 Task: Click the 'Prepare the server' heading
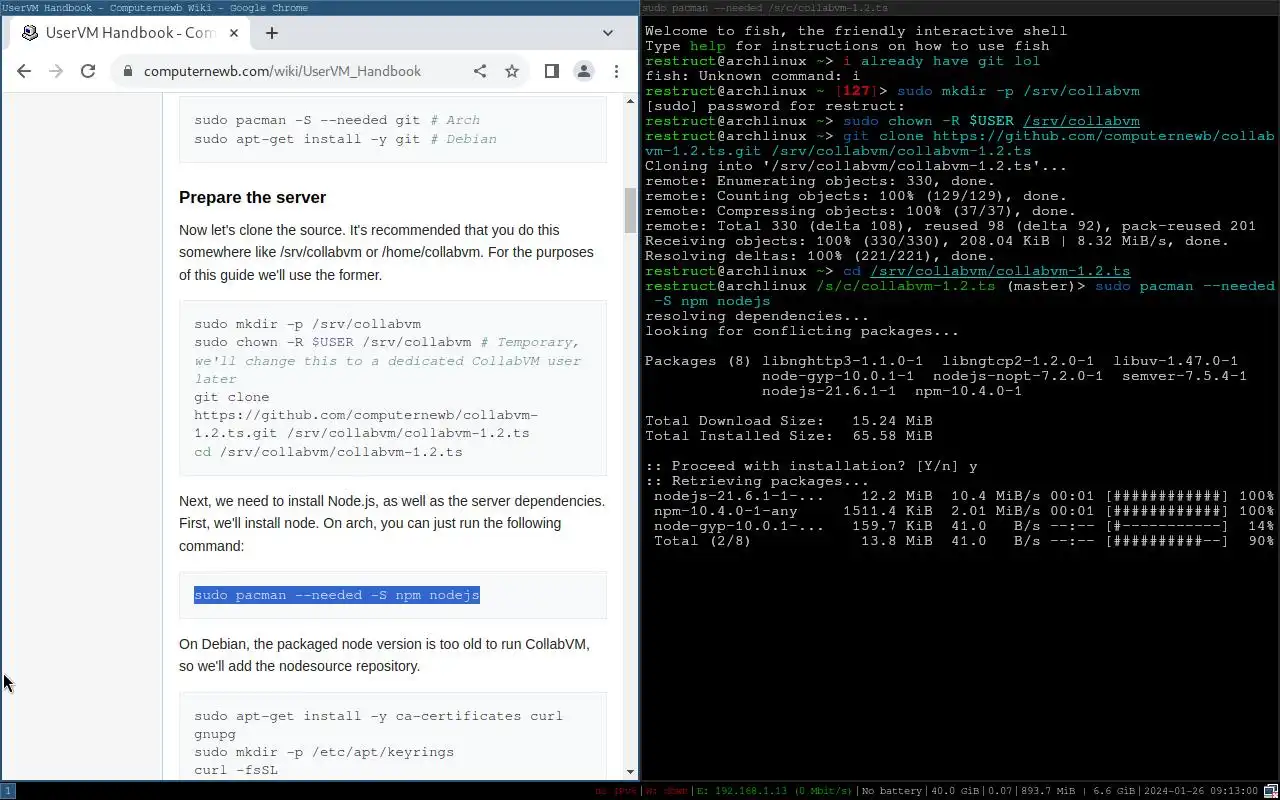click(x=252, y=197)
